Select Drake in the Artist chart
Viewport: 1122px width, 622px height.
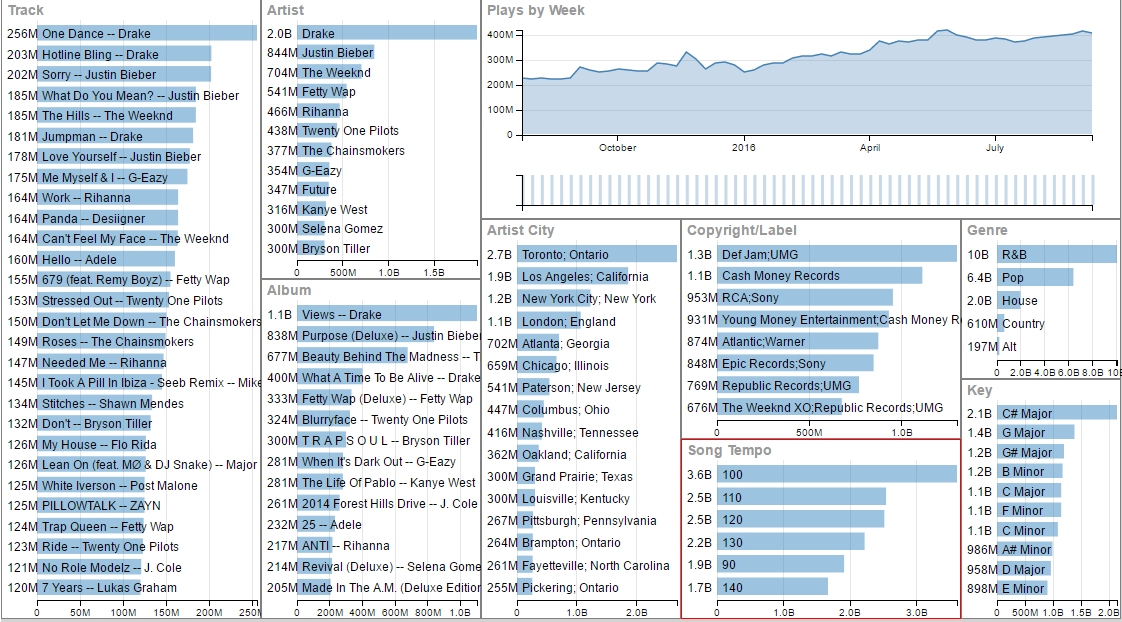coord(386,34)
